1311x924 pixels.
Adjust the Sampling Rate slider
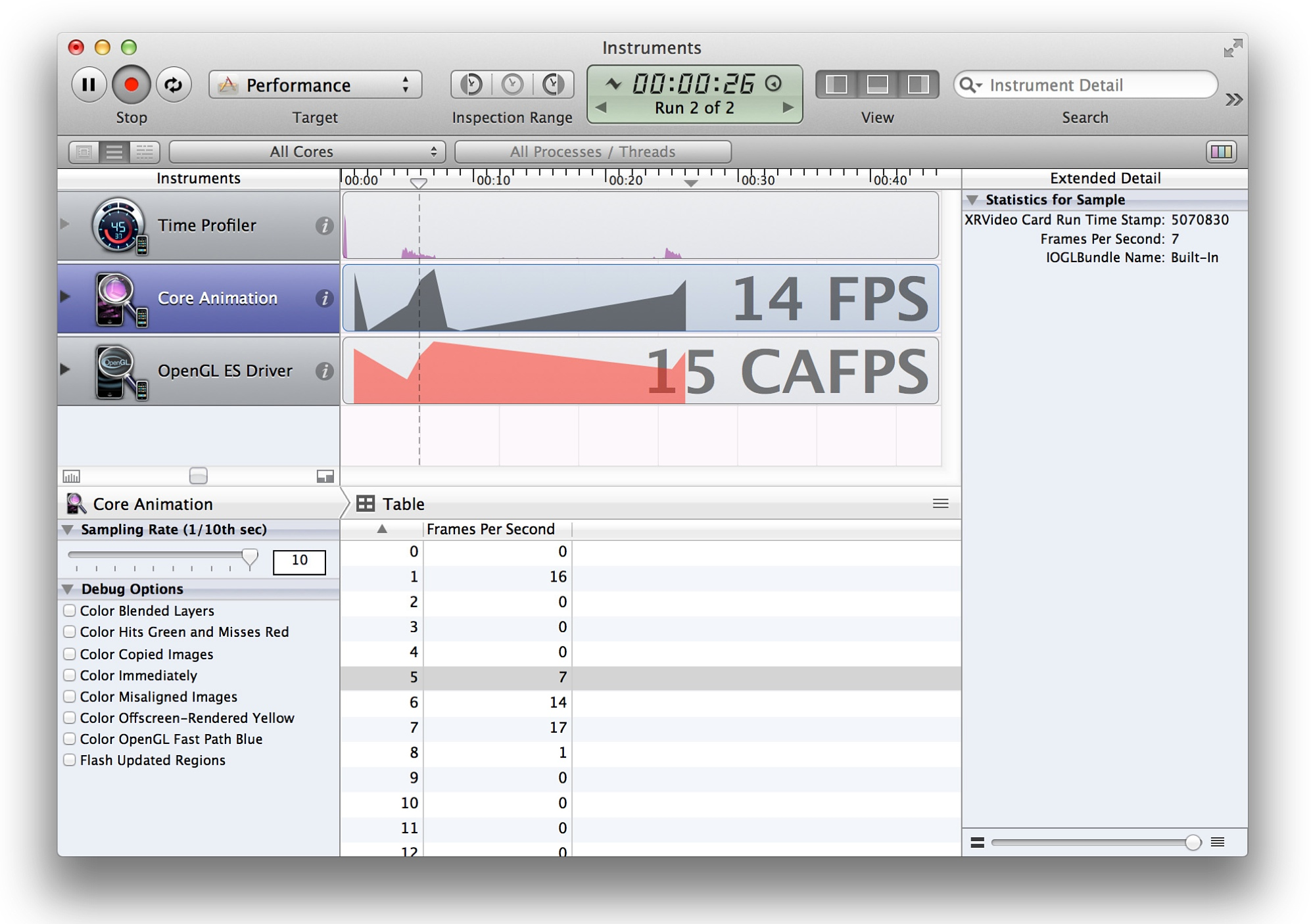coord(249,559)
